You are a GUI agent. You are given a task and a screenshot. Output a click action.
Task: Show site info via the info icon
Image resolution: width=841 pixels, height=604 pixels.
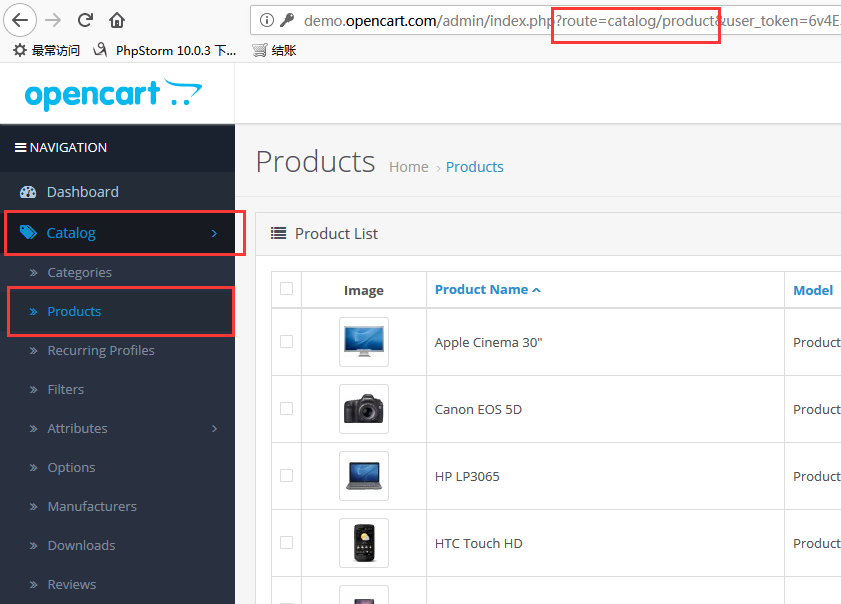pyautogui.click(x=267, y=20)
